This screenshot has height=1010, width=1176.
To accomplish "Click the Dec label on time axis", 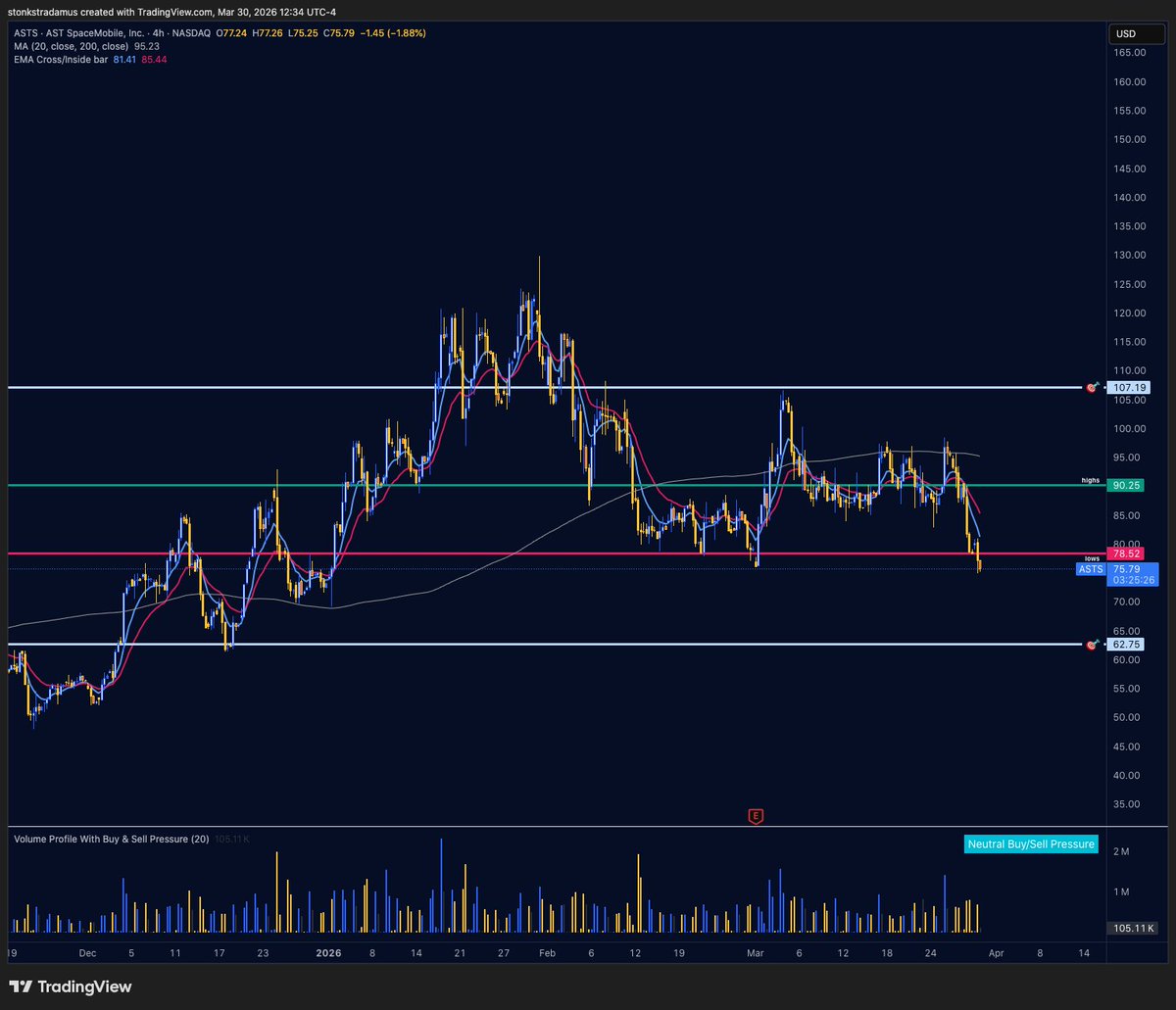I will [x=87, y=952].
